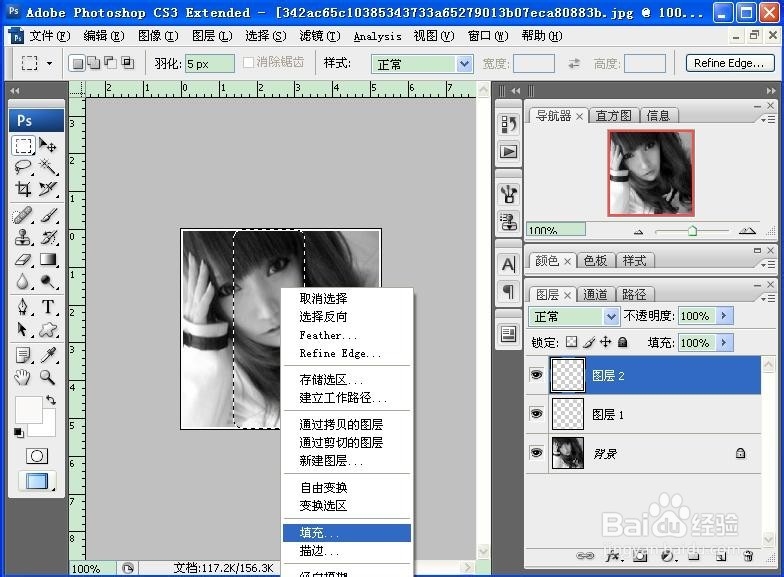Select the Brush tool
The image size is (784, 577).
point(48,216)
